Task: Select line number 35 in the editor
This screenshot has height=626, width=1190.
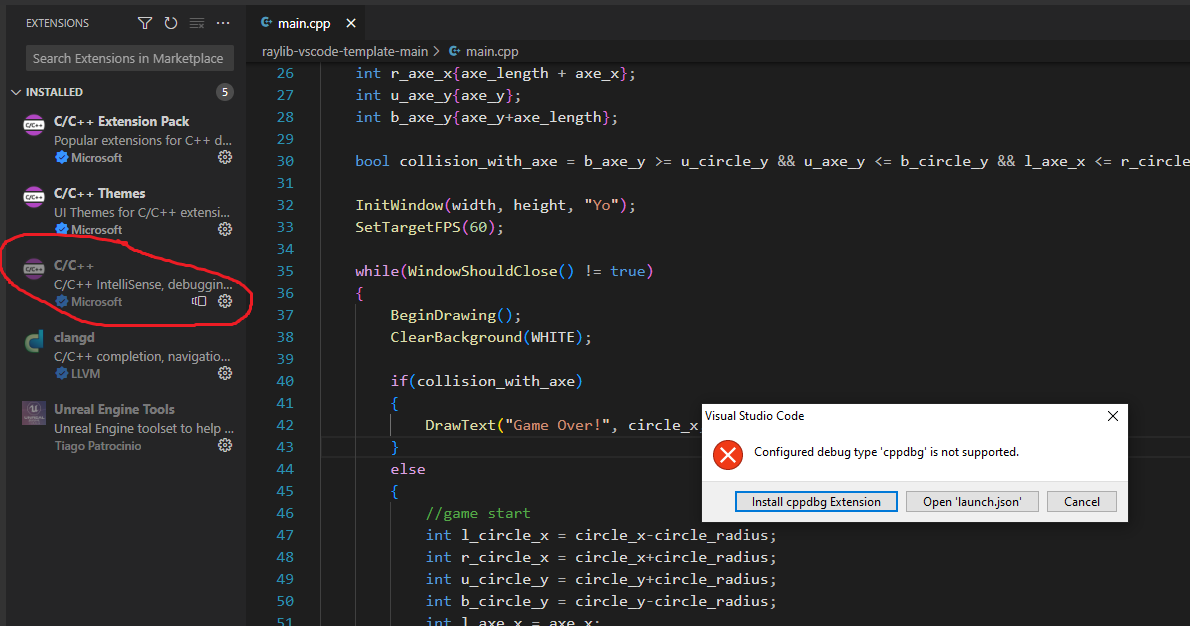Action: point(286,270)
